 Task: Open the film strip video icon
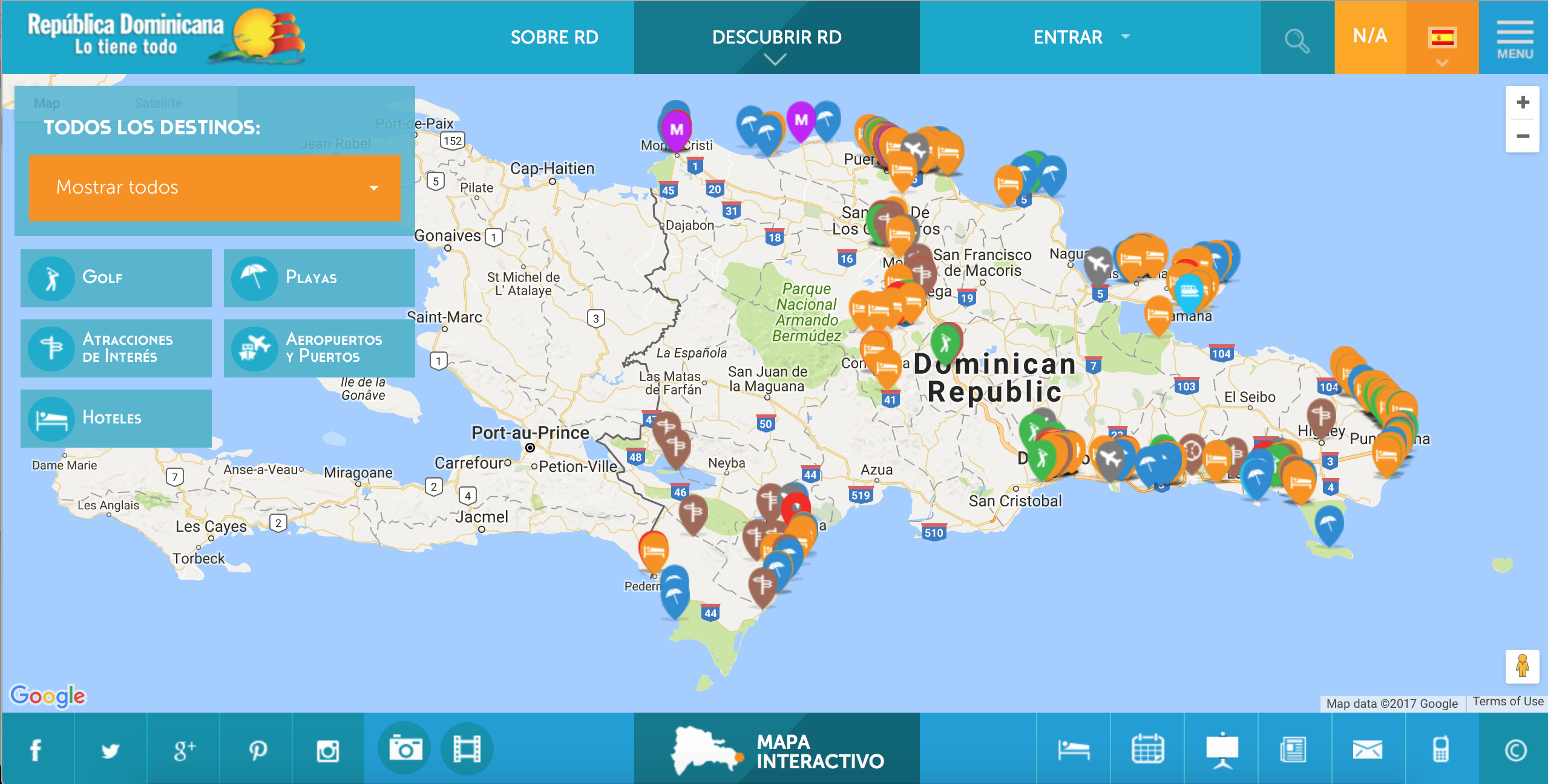(467, 749)
